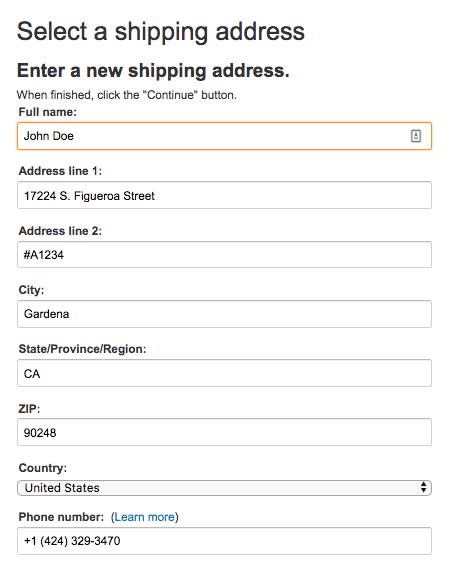Image resolution: width=454 pixels, height=566 pixels.
Task: Click the 'Phone number:' label text
Action: click(x=61, y=517)
